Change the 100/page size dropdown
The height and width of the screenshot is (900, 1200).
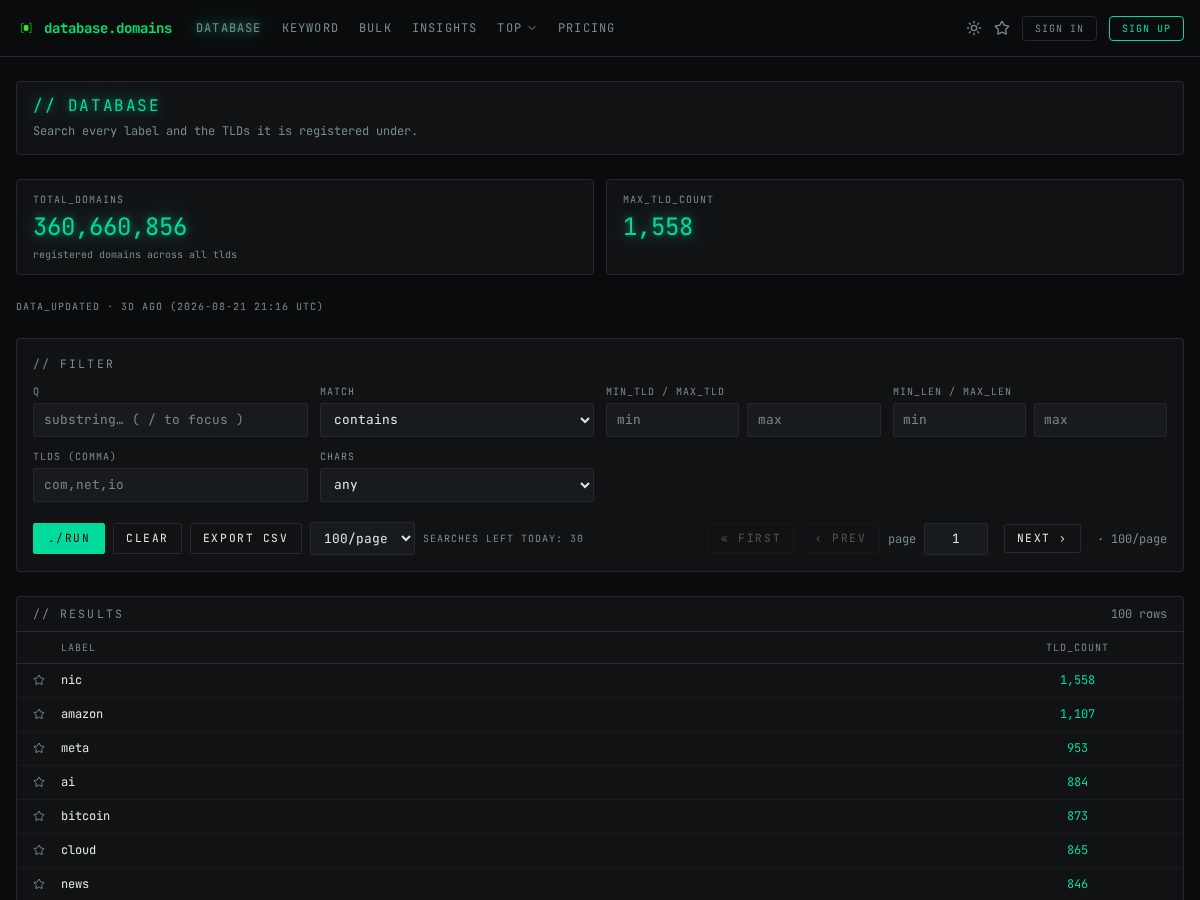[x=362, y=538]
